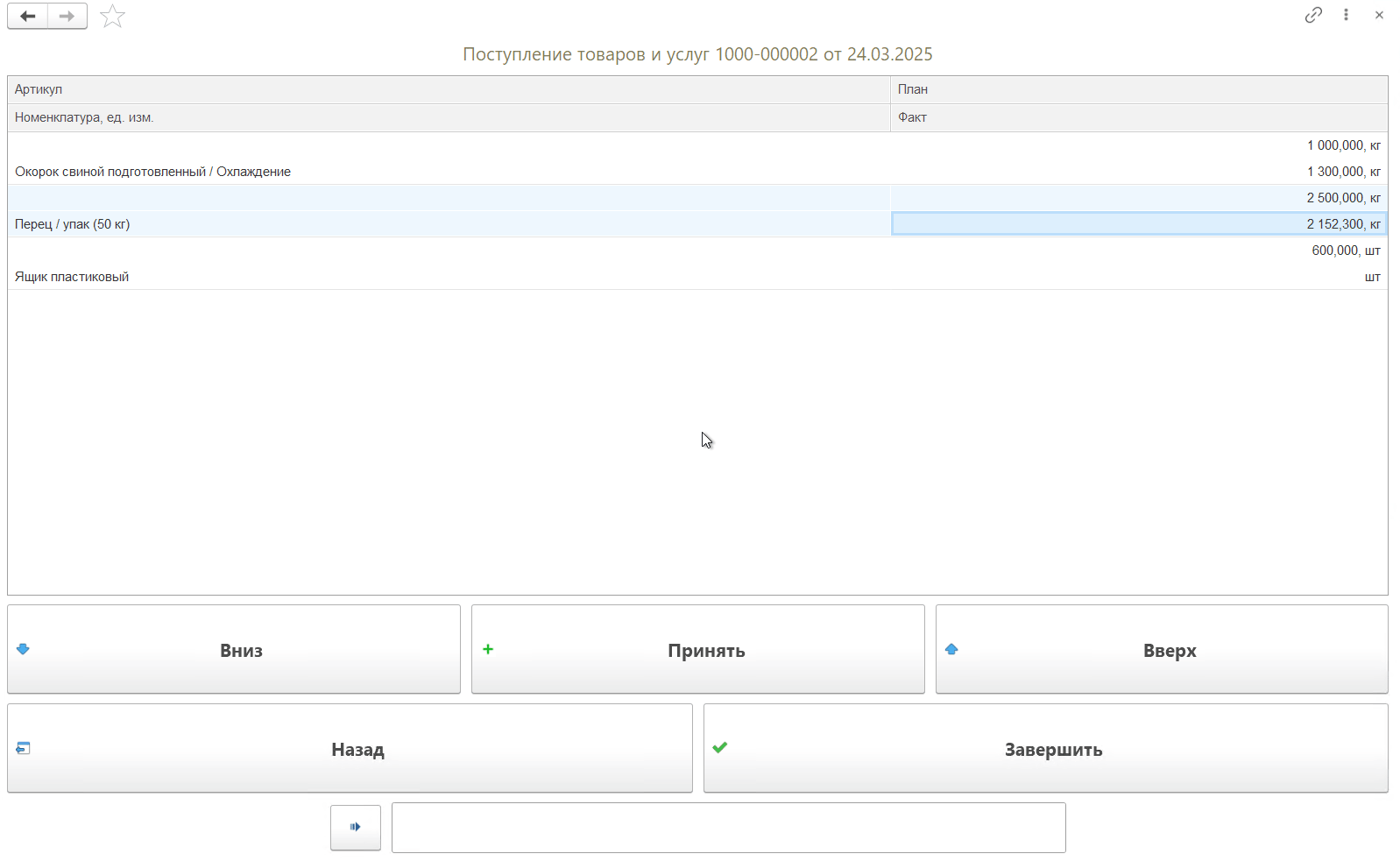
Task: Select the Окорок свиной подготовленный row
Action: click(x=152, y=172)
